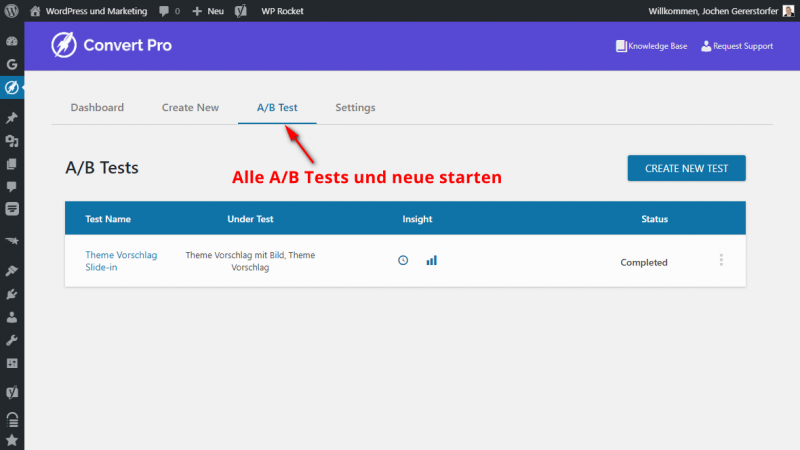Open the Posts pushpin icon in sidebar

(12, 117)
